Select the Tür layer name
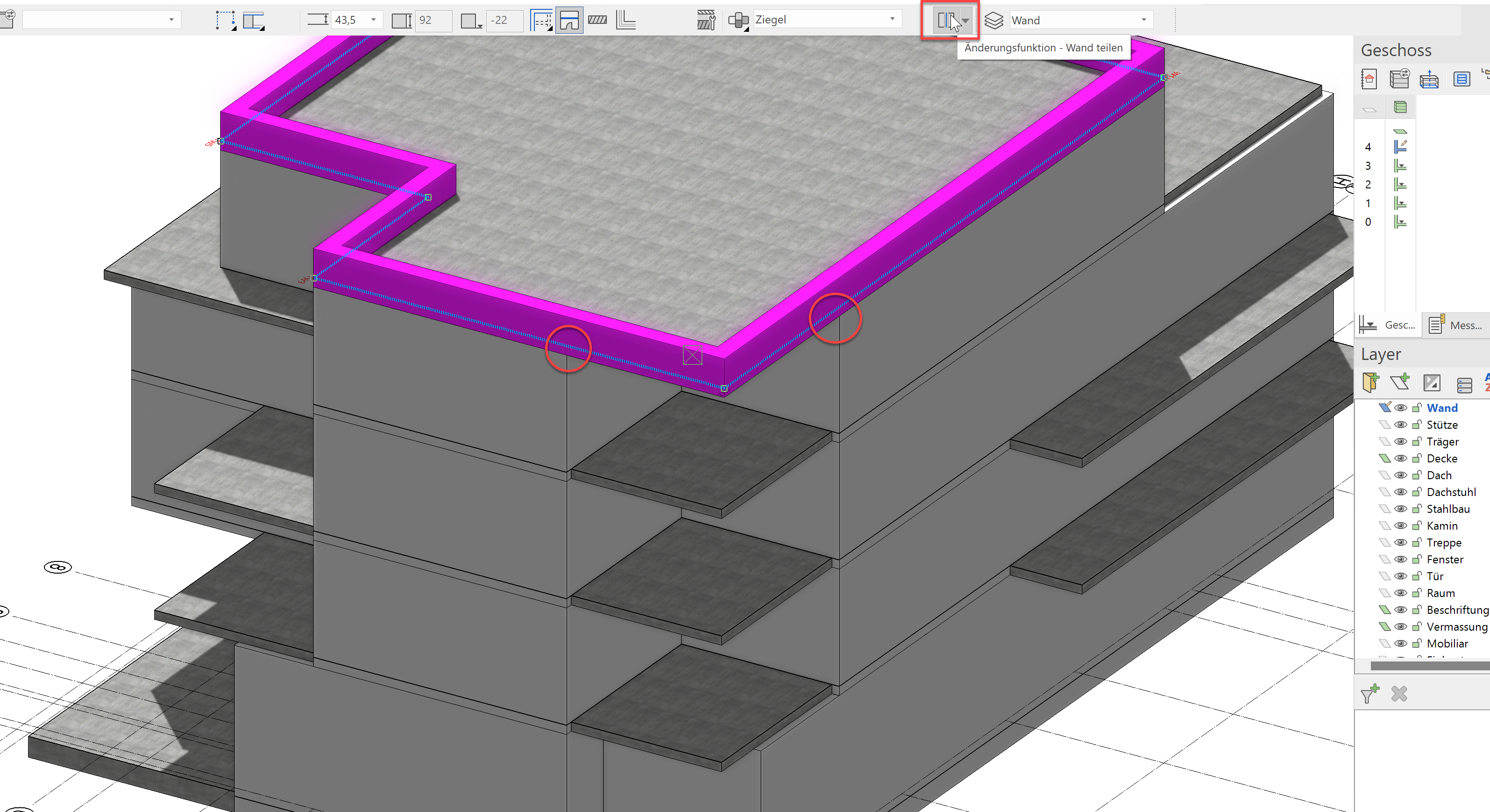The height and width of the screenshot is (812, 1490). (x=1434, y=576)
